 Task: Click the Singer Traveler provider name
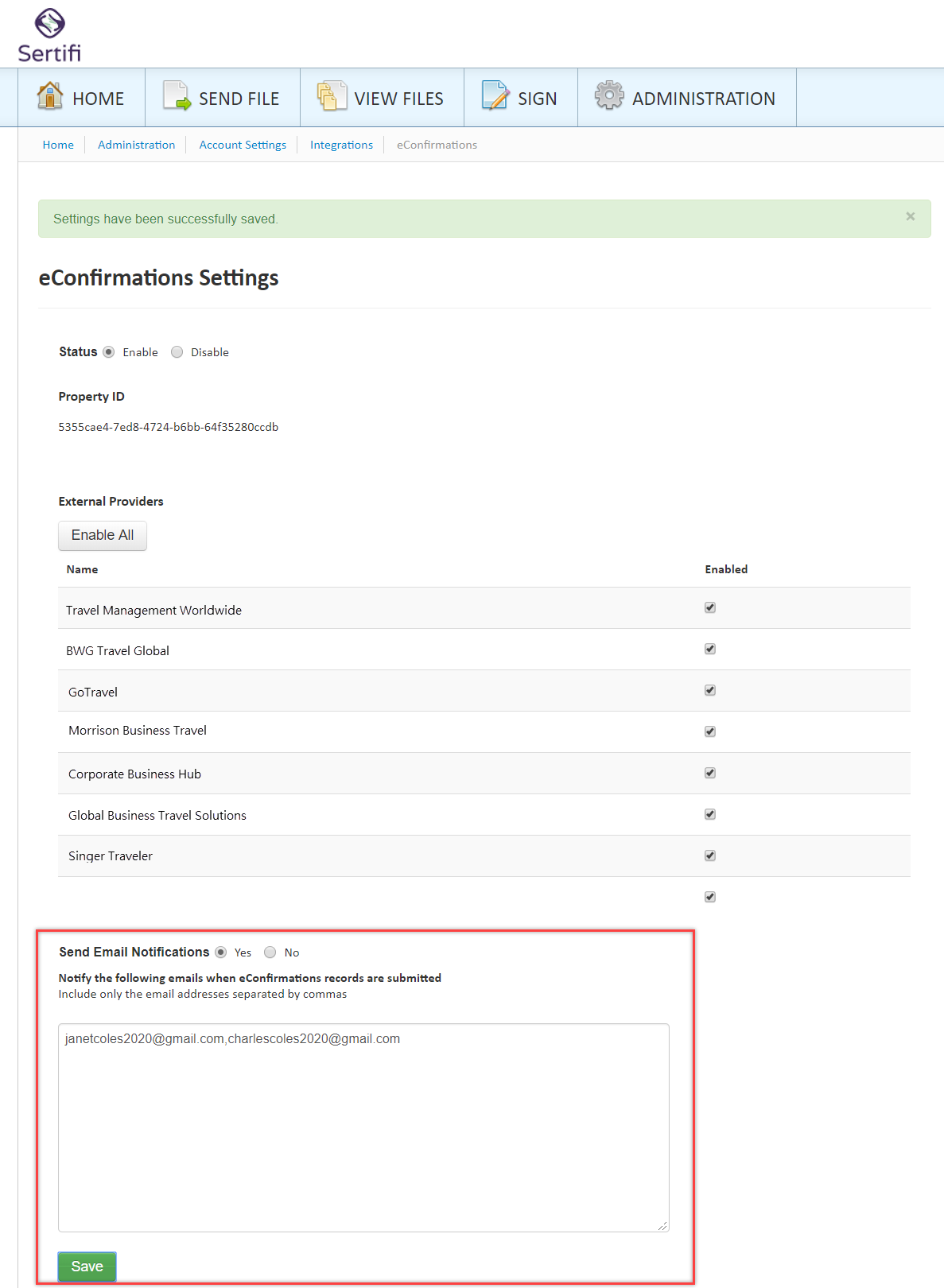(111, 855)
